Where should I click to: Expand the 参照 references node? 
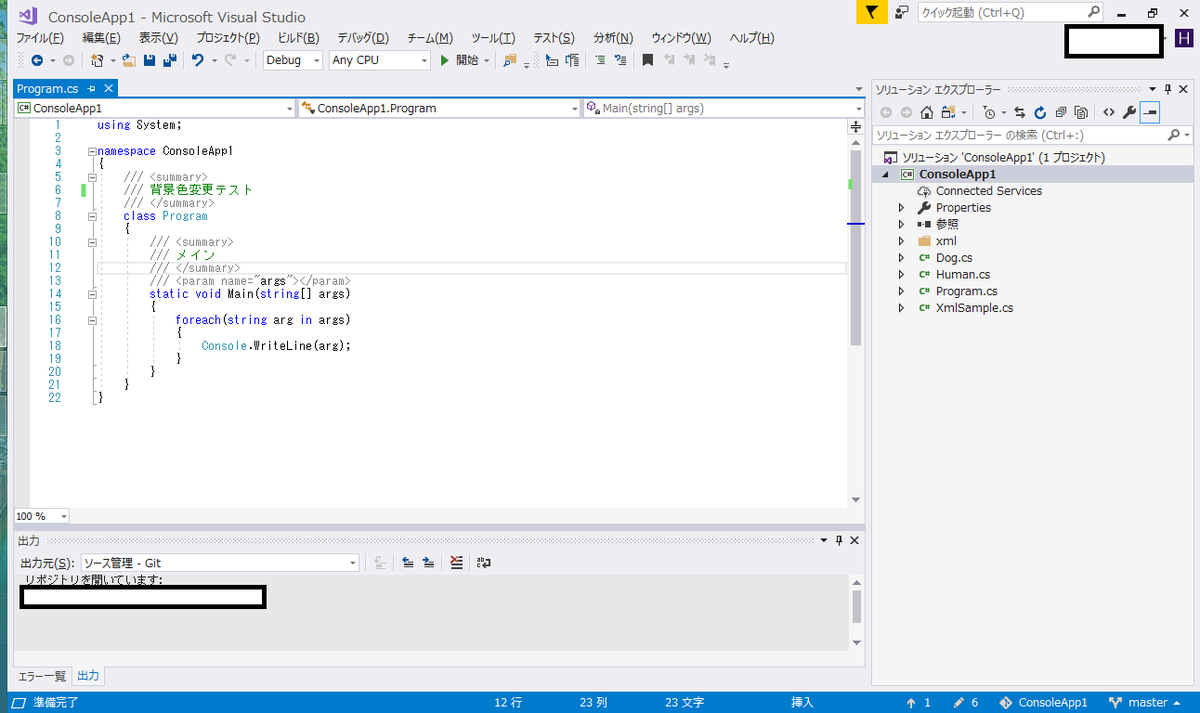pyautogui.click(x=901, y=224)
